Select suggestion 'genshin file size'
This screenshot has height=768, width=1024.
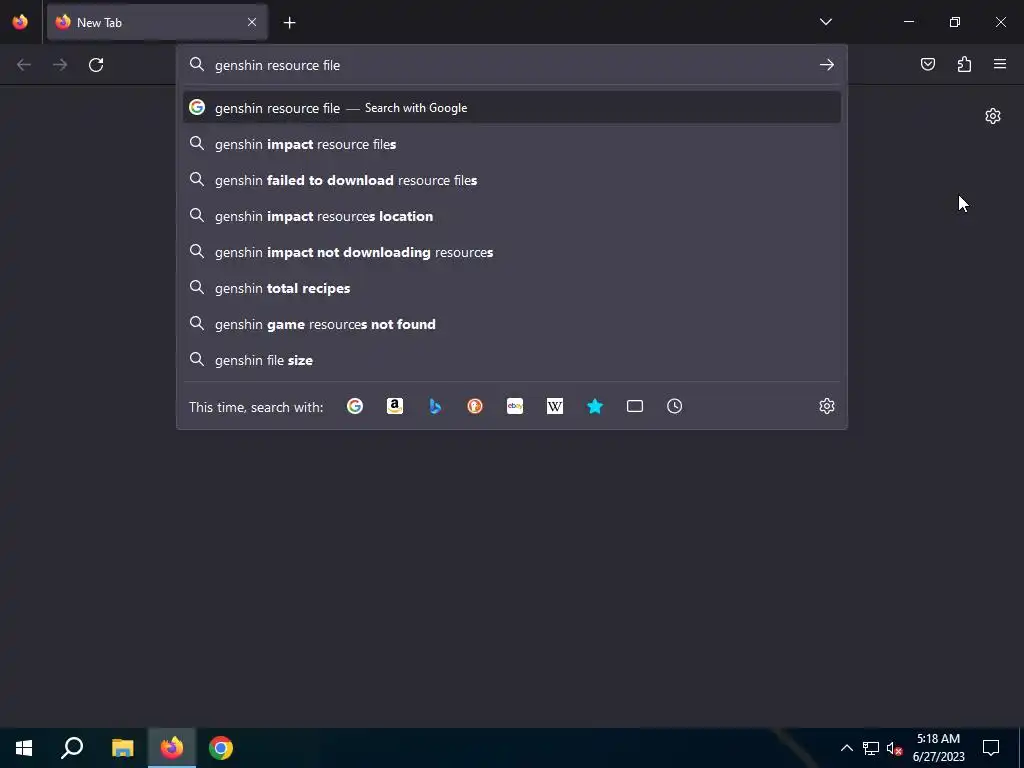[512, 360]
